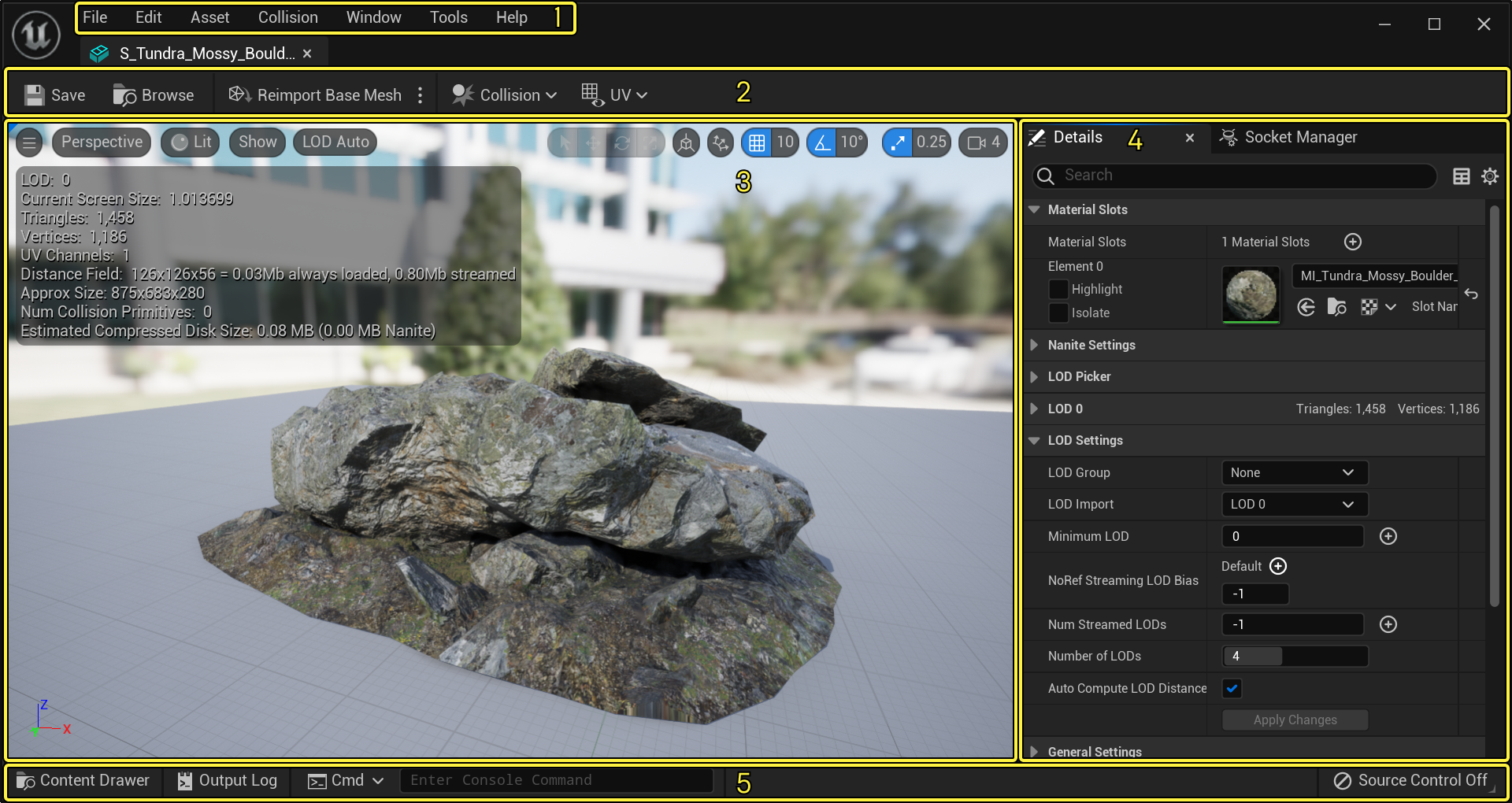This screenshot has width=1512, height=803.
Task: Click the Details search field
Action: pyautogui.click(x=1234, y=176)
